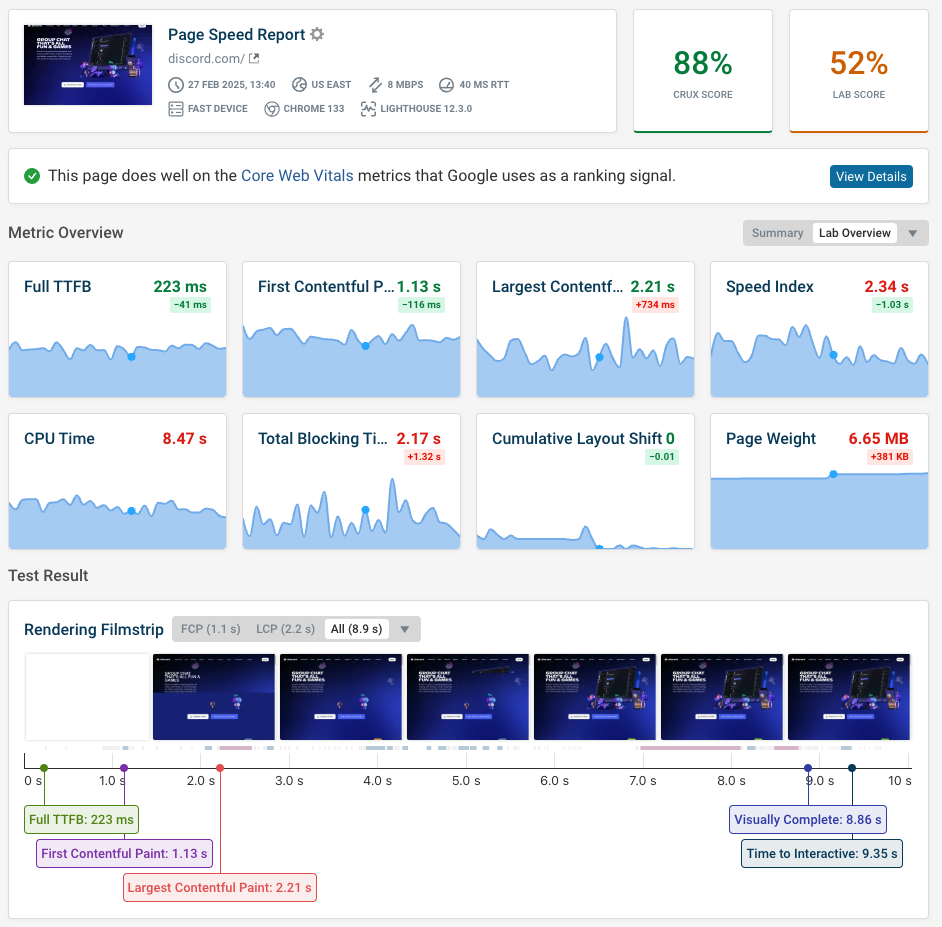Click the bandwidth icon next to 8 MBPS
The height and width of the screenshot is (927, 942).
click(x=375, y=85)
